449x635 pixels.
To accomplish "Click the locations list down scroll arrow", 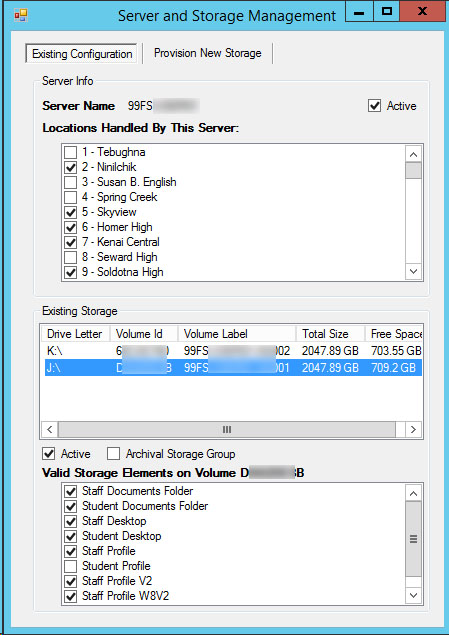I will [x=413, y=271].
